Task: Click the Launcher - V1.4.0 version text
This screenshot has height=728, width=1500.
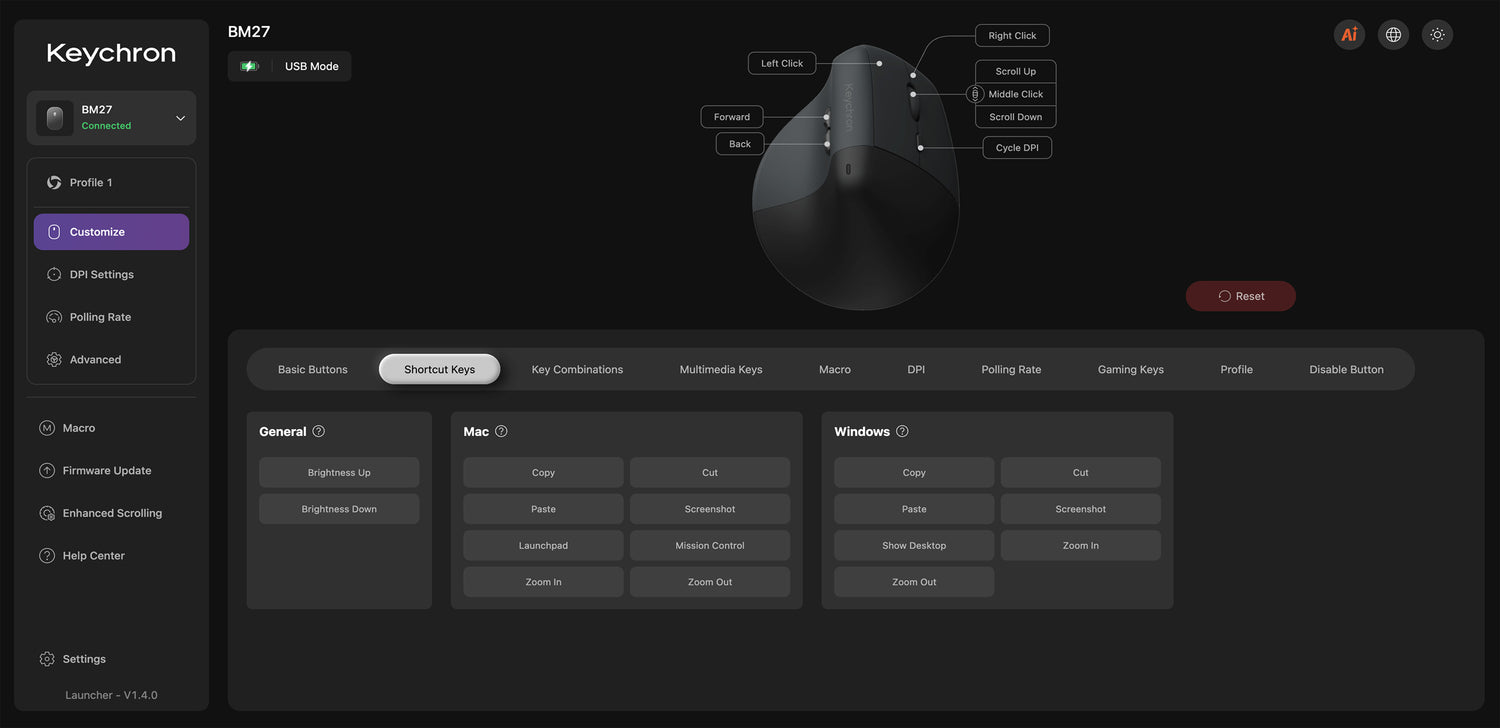Action: pos(111,695)
